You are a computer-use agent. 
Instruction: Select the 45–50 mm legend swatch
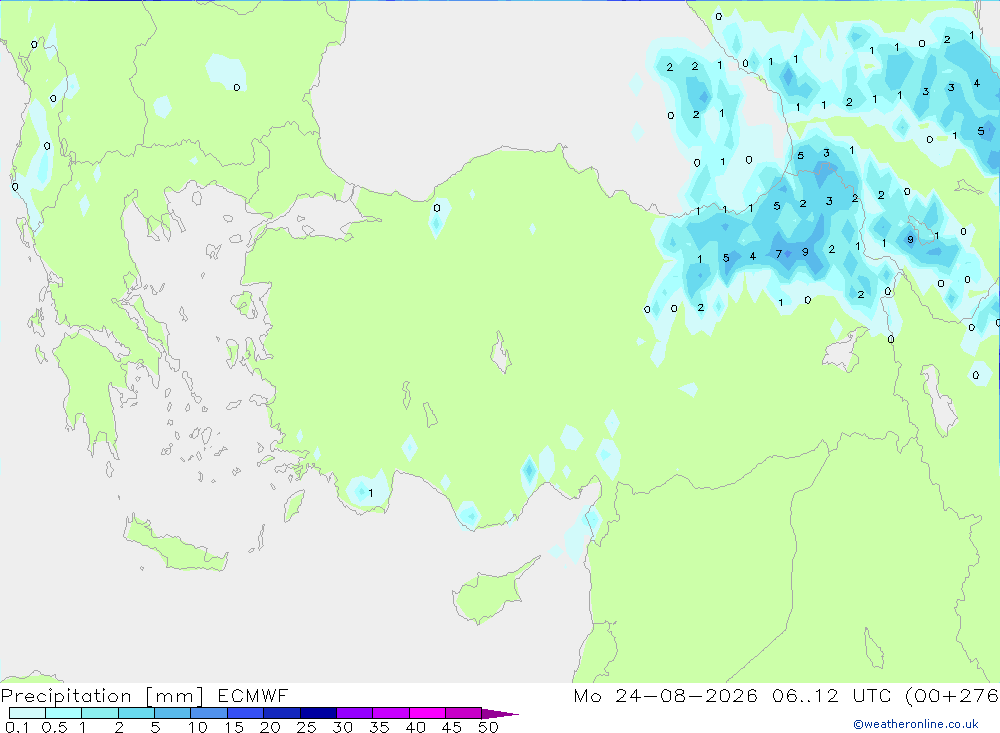pos(463,713)
